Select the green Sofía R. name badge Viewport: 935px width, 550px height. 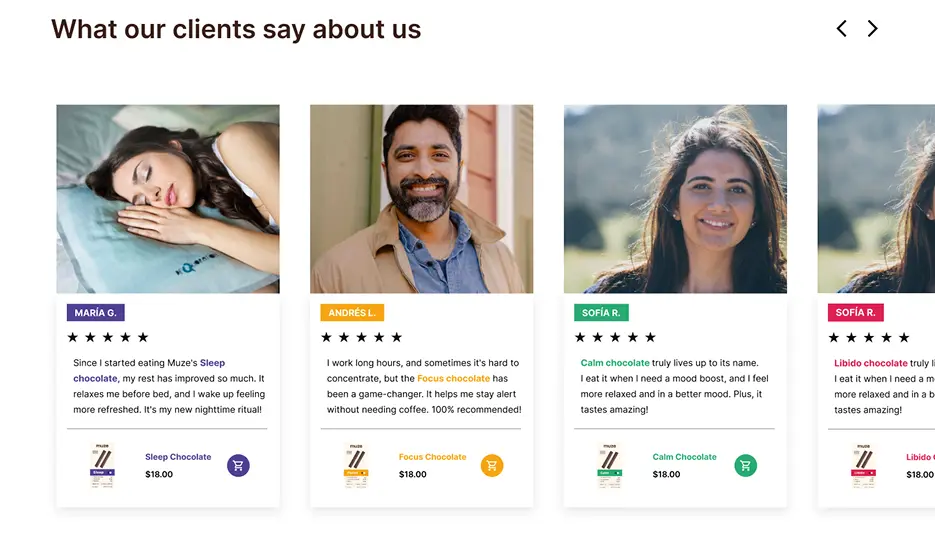[x=601, y=313]
